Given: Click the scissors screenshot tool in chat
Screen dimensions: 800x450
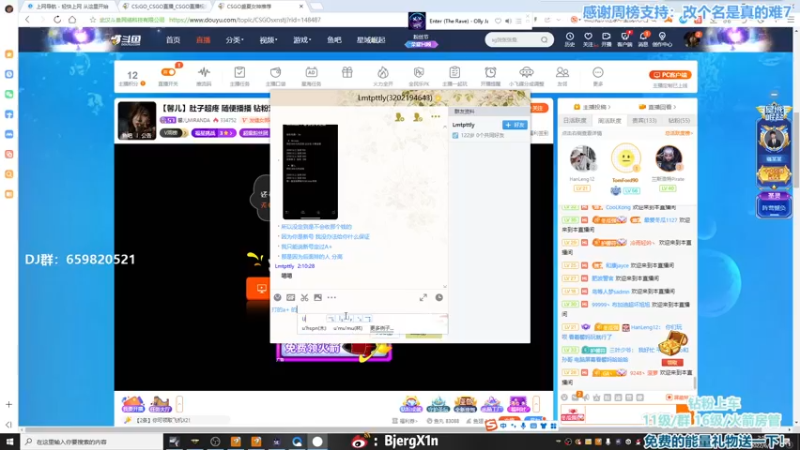Looking at the screenshot, I should (x=305, y=297).
